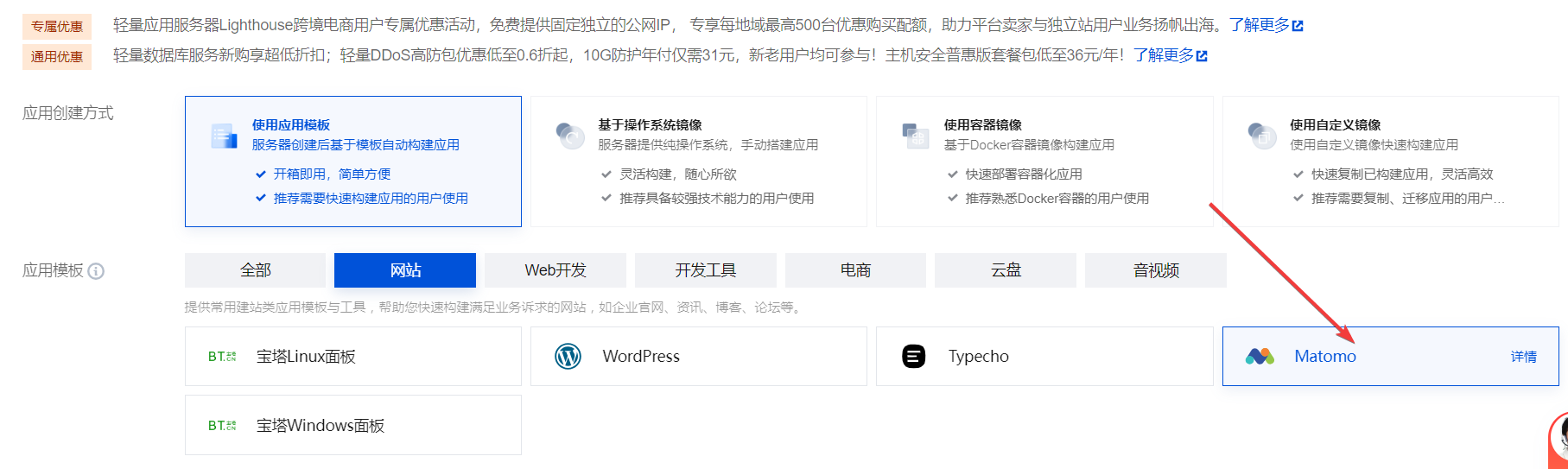Screen dimensions: 1568x469
Task: Choose the 宝塔Windows面板 template
Action: coord(353,425)
